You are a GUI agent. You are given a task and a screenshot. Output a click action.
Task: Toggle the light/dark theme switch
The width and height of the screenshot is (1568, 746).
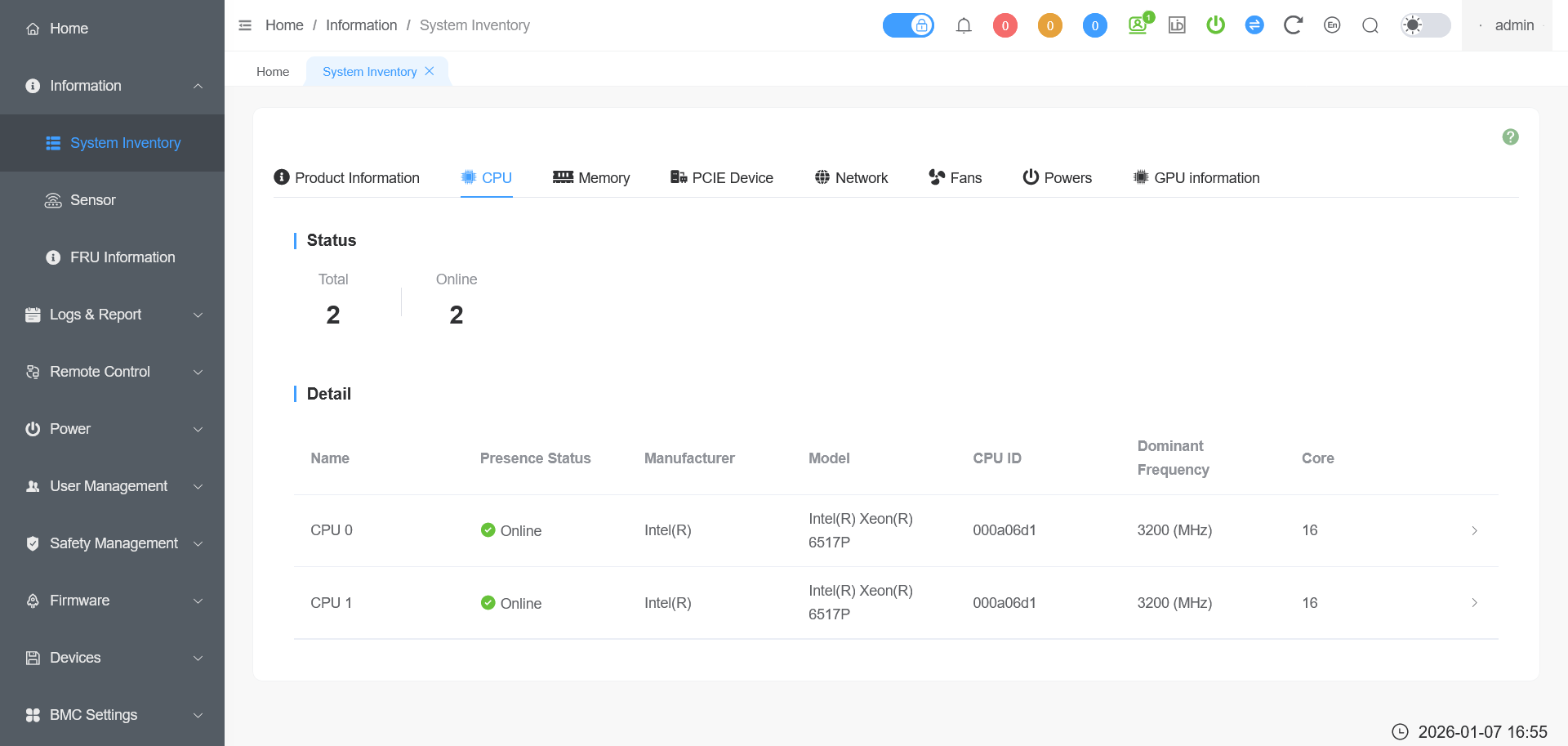[1425, 25]
